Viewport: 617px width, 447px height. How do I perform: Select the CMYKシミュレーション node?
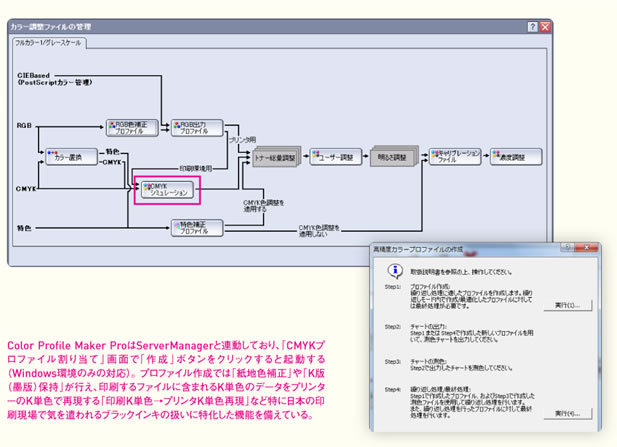pos(168,190)
